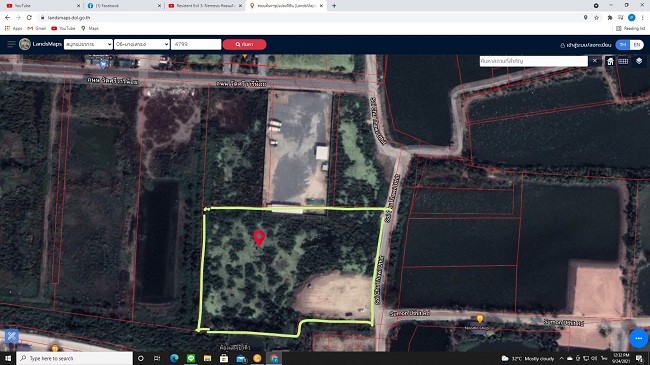
Task: Click the red search button
Action: (x=245, y=44)
